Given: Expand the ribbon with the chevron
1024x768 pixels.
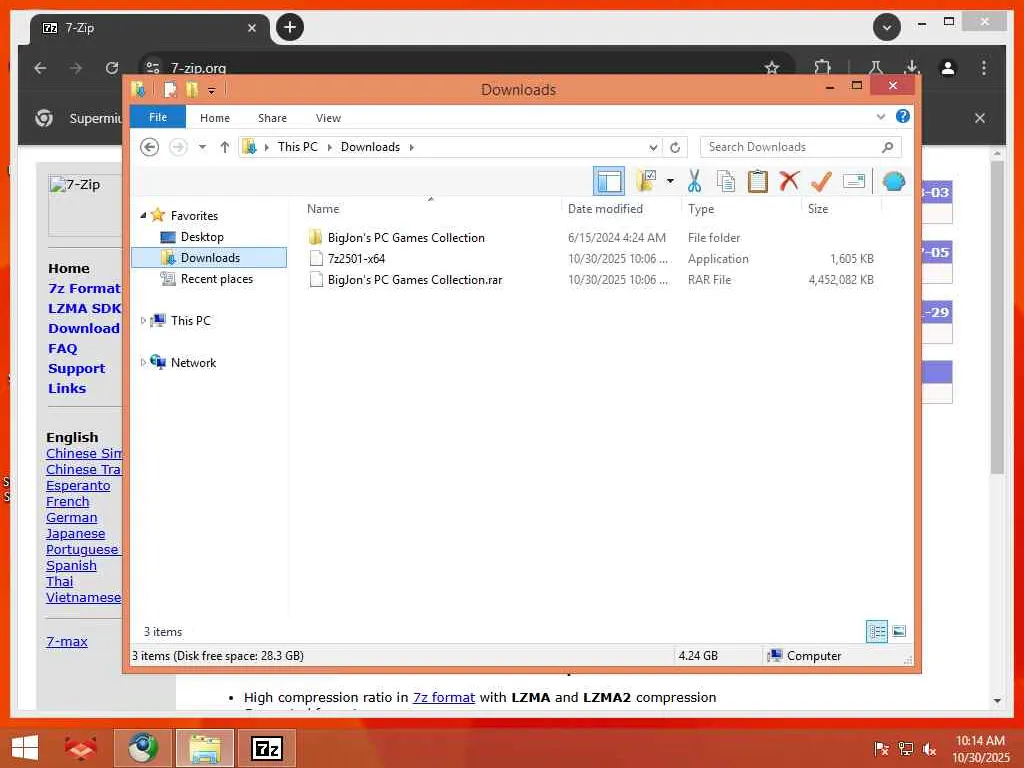Looking at the screenshot, I should [x=881, y=117].
